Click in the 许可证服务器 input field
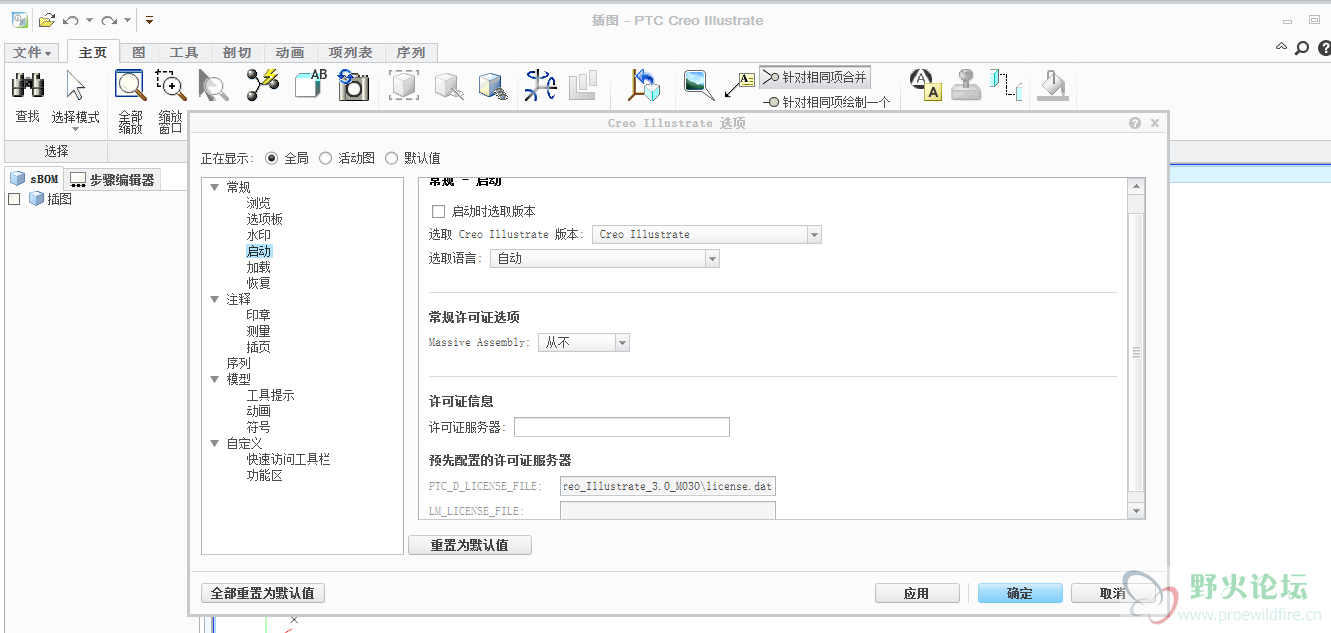The image size is (1331, 633). (622, 427)
